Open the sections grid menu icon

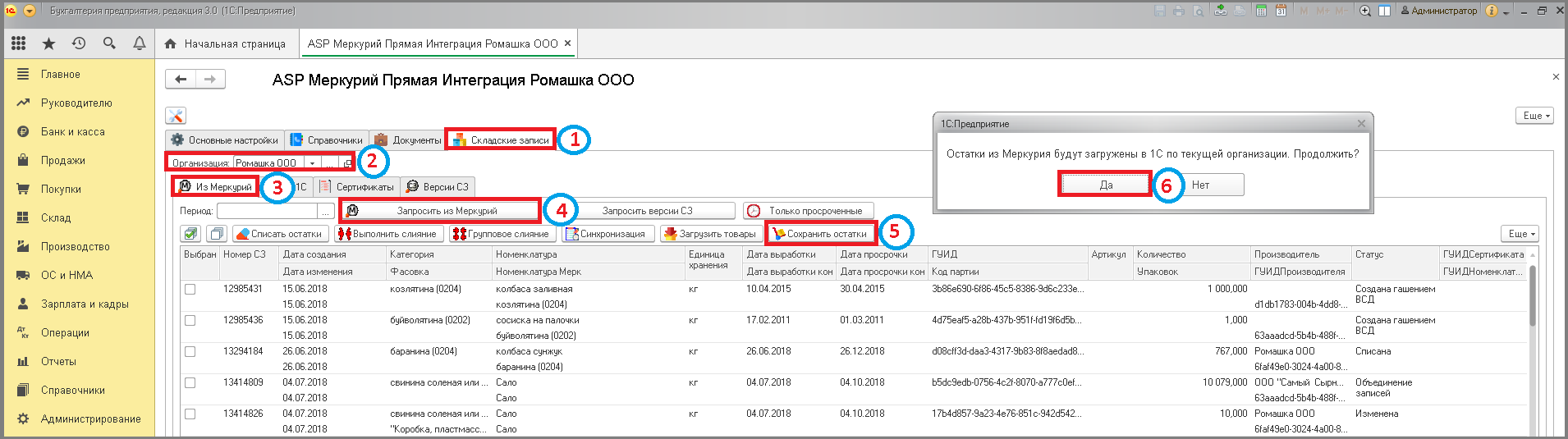[18, 43]
